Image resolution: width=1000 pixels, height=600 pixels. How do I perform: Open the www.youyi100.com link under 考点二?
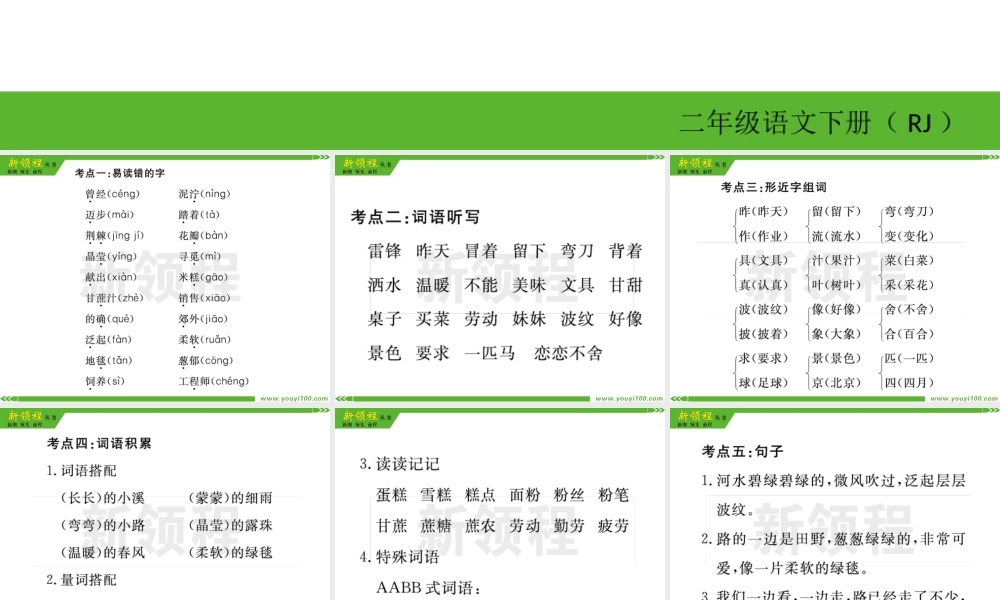point(629,398)
